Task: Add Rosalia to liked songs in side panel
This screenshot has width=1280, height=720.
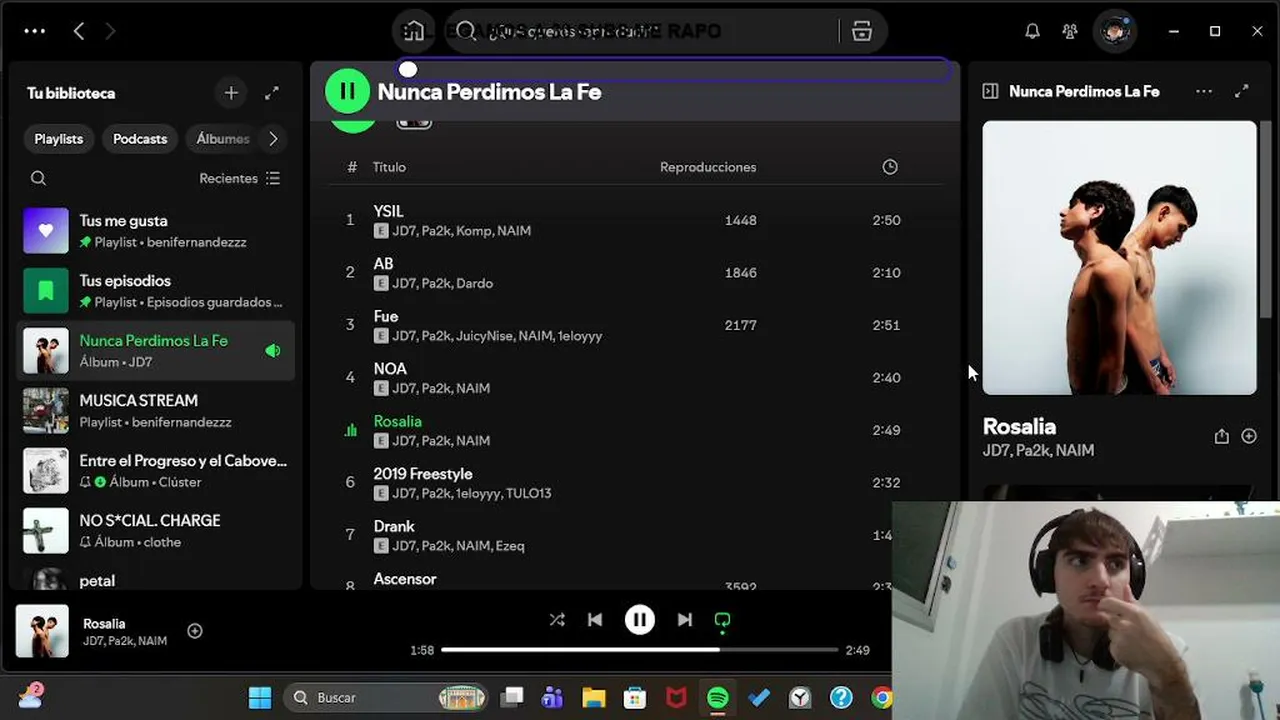Action: tap(1249, 436)
